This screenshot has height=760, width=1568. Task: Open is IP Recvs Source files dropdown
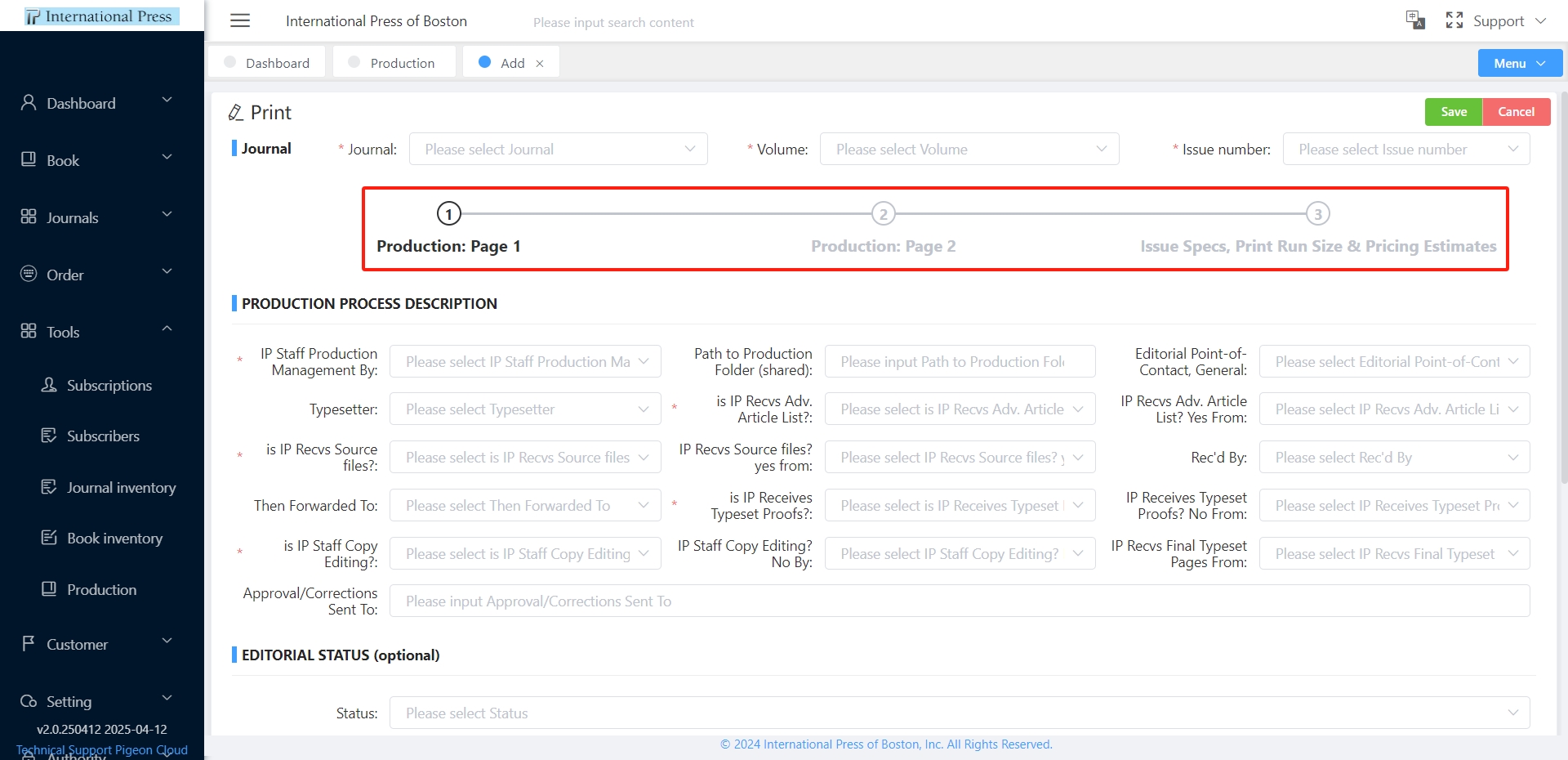[525, 457]
